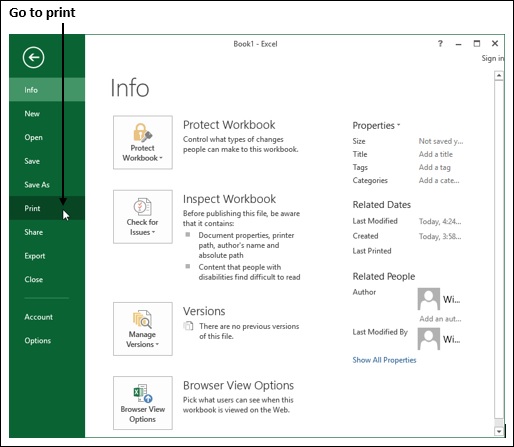
Task: Click the scrollbar down arrow
Action: click(499, 431)
